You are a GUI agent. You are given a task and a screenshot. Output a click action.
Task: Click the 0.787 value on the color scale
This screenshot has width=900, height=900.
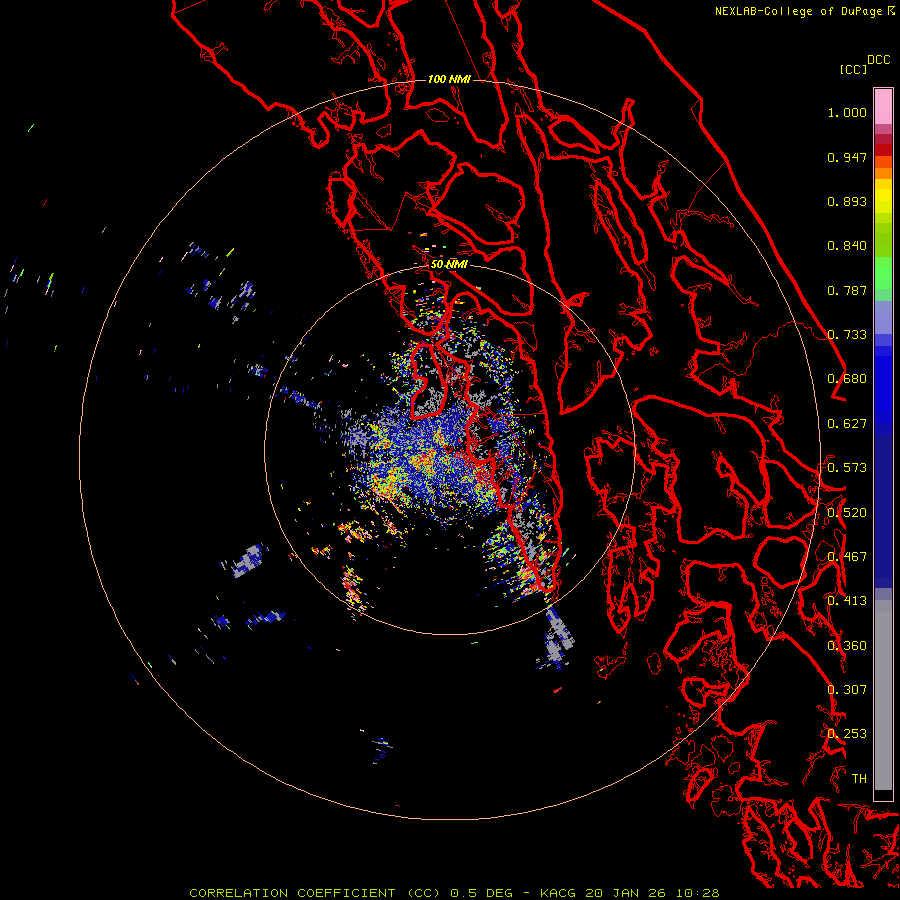tap(847, 290)
